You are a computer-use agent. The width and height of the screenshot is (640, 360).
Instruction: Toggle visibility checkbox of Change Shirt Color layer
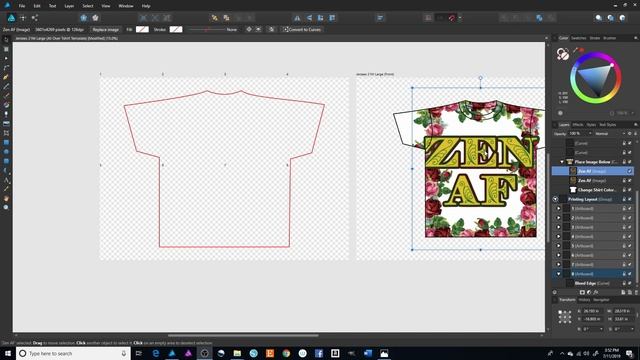click(x=630, y=190)
